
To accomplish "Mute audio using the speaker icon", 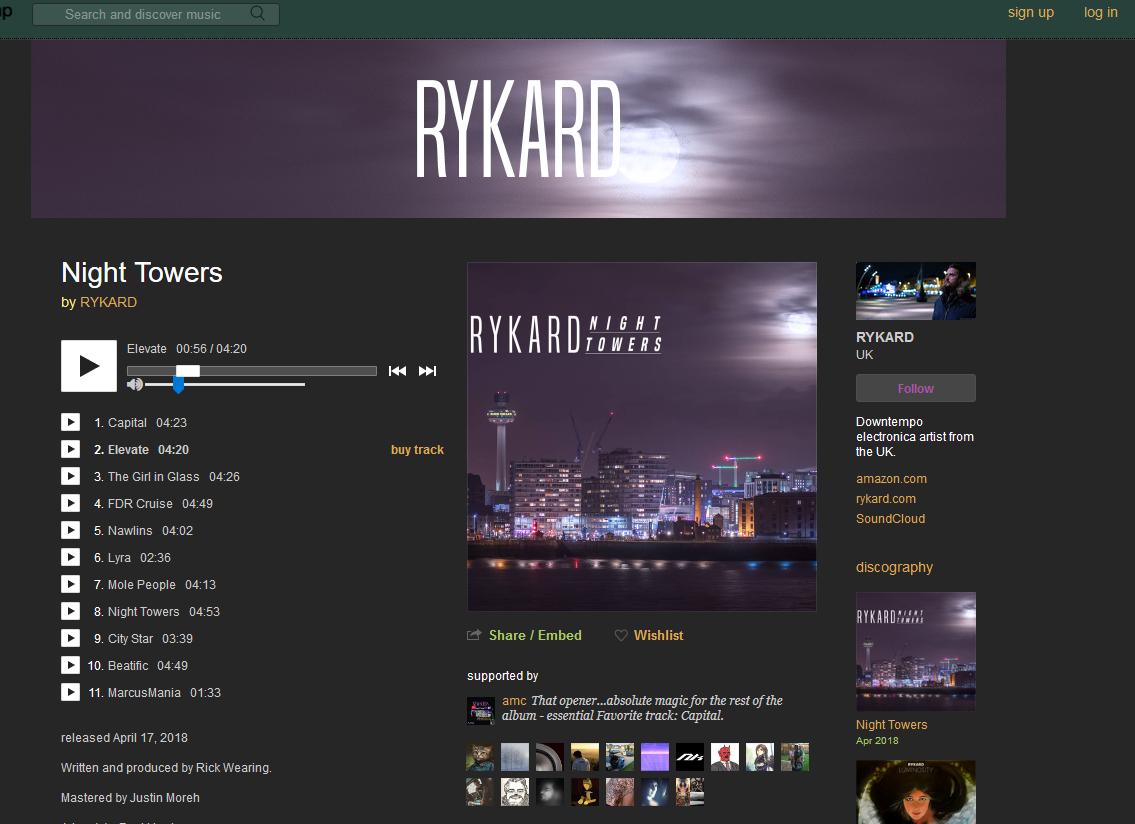I will (x=134, y=383).
